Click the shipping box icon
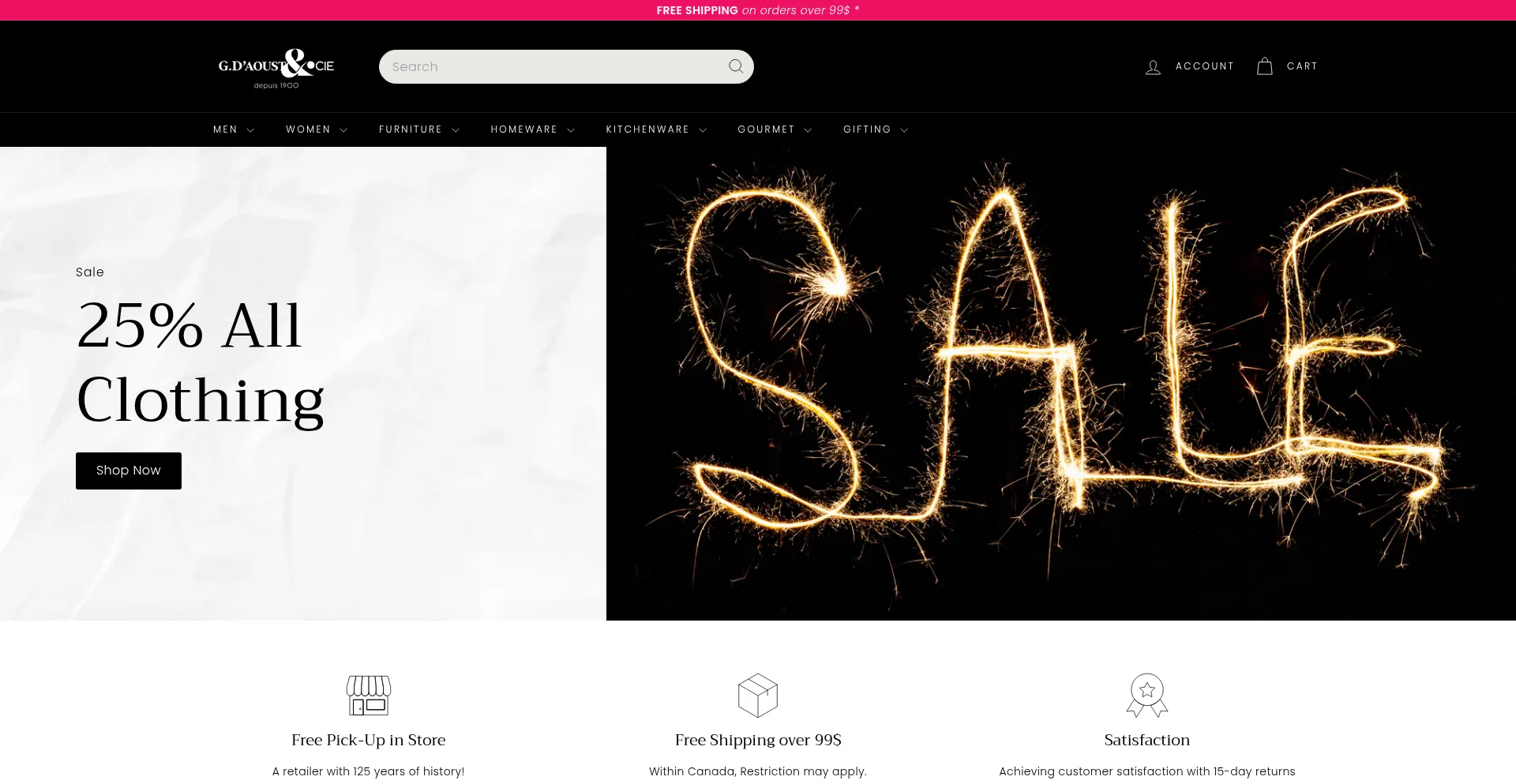1516x784 pixels. (758, 695)
